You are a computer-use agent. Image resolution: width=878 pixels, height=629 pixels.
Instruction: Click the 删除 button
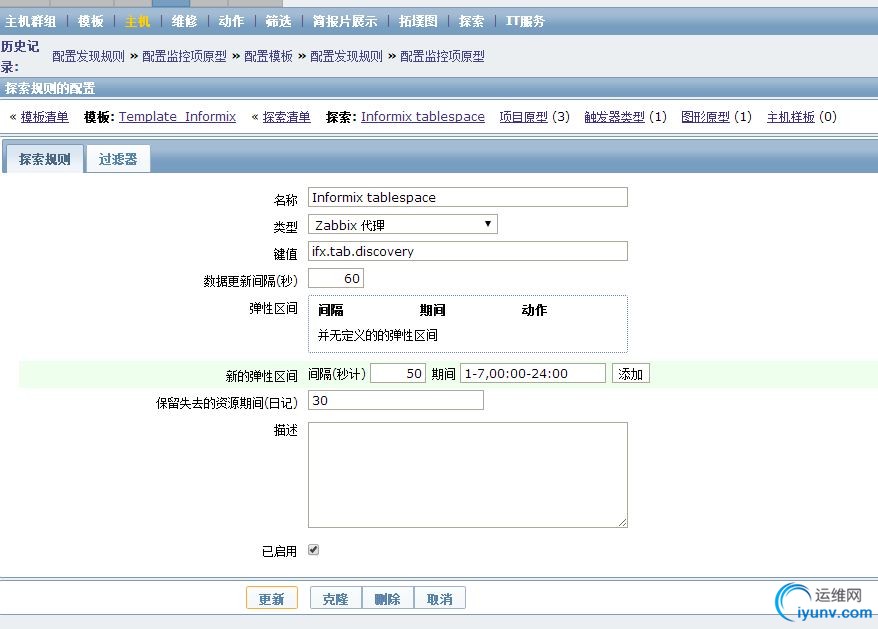pyautogui.click(x=387, y=599)
